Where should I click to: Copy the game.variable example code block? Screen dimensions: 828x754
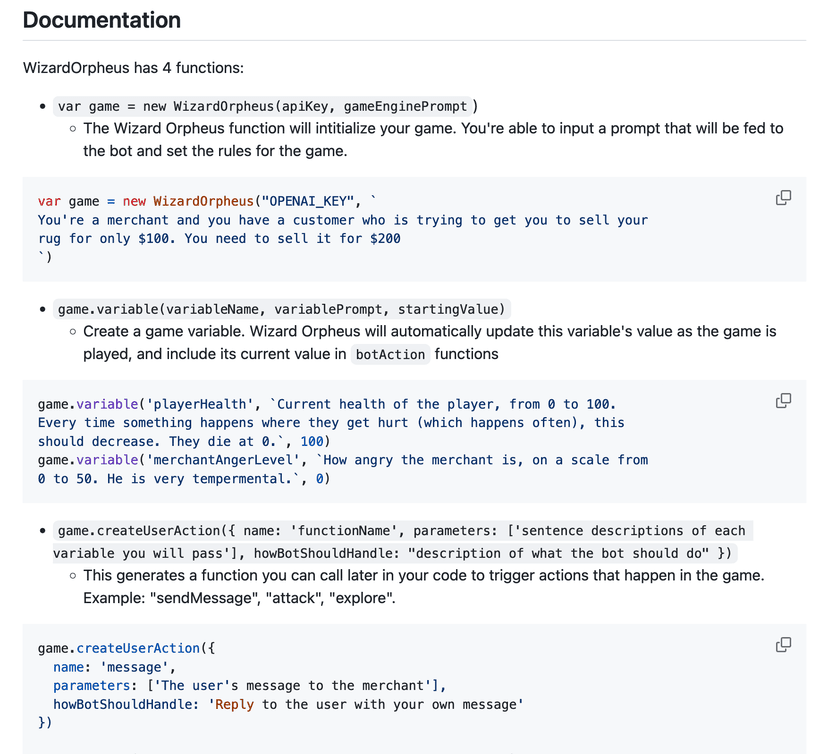point(783,401)
